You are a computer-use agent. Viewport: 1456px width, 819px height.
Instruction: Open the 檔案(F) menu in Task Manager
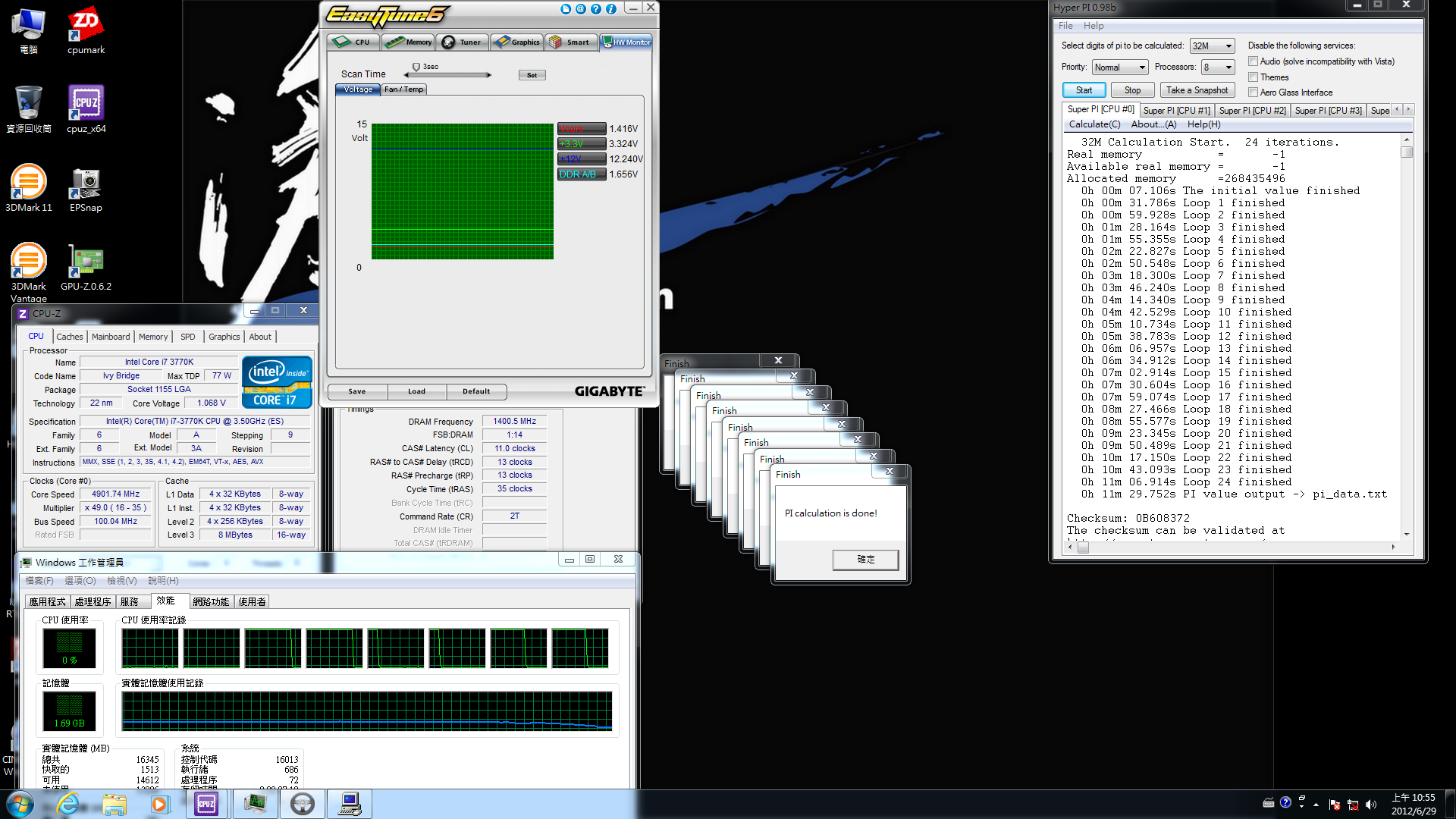pos(39,581)
